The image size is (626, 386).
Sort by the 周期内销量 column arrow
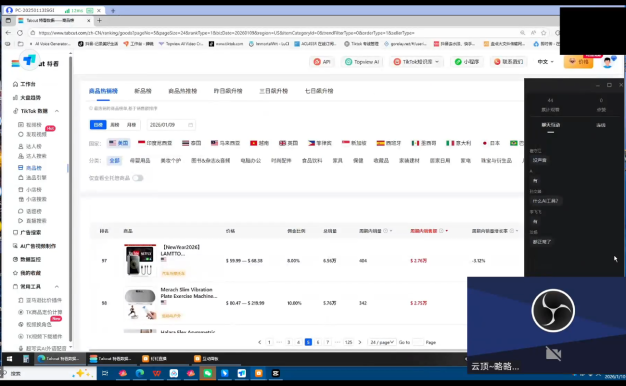point(391,231)
